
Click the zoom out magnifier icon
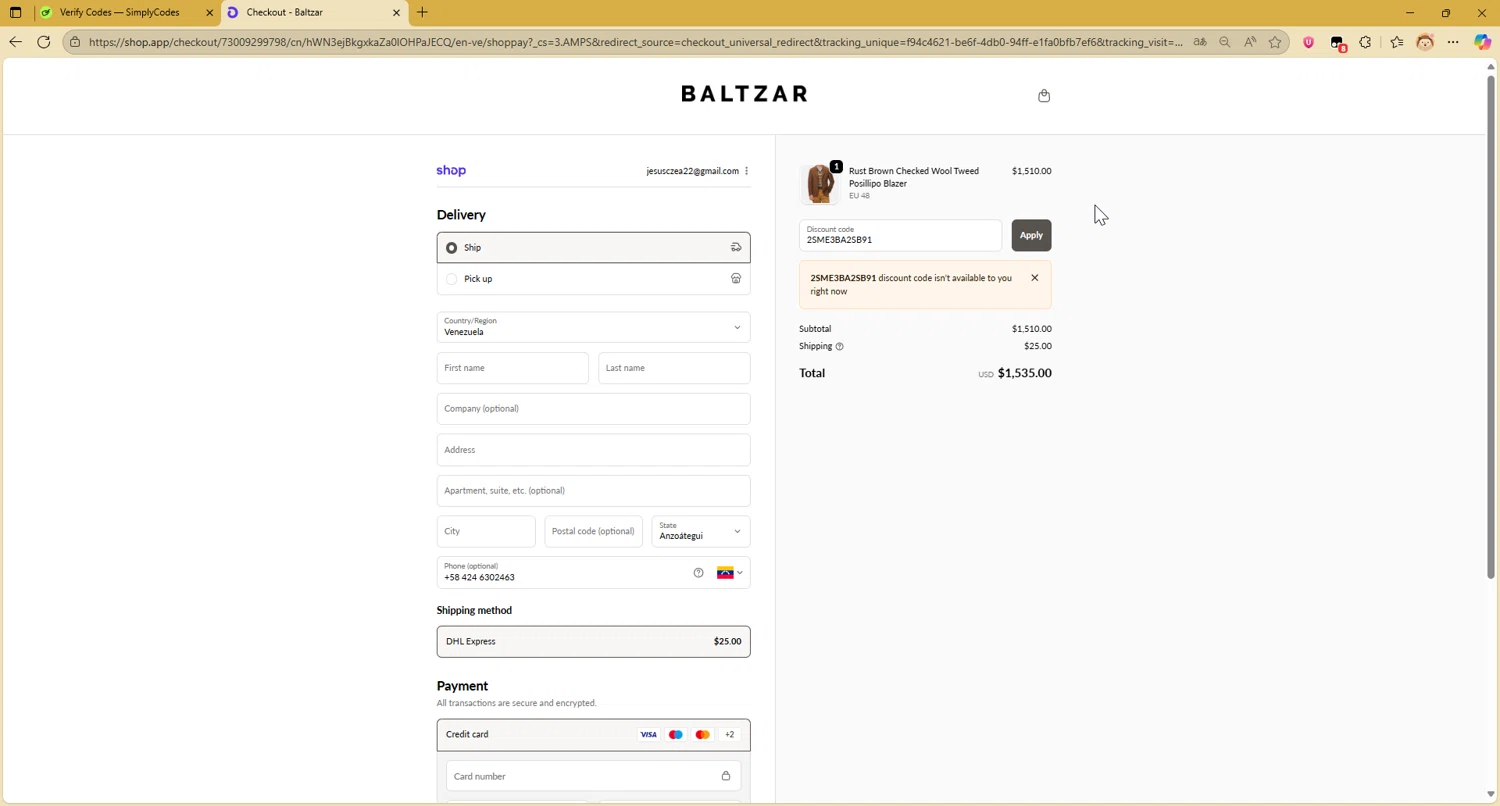pos(1224,42)
